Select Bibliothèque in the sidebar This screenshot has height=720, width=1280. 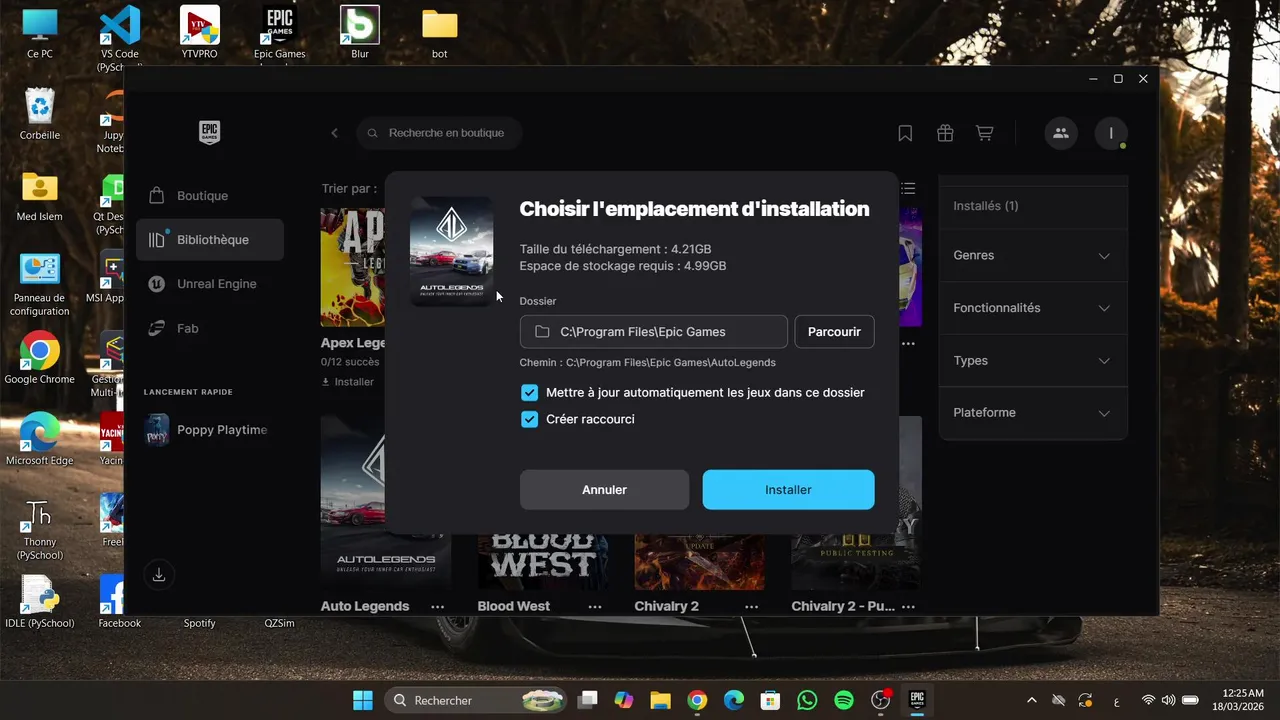point(210,240)
